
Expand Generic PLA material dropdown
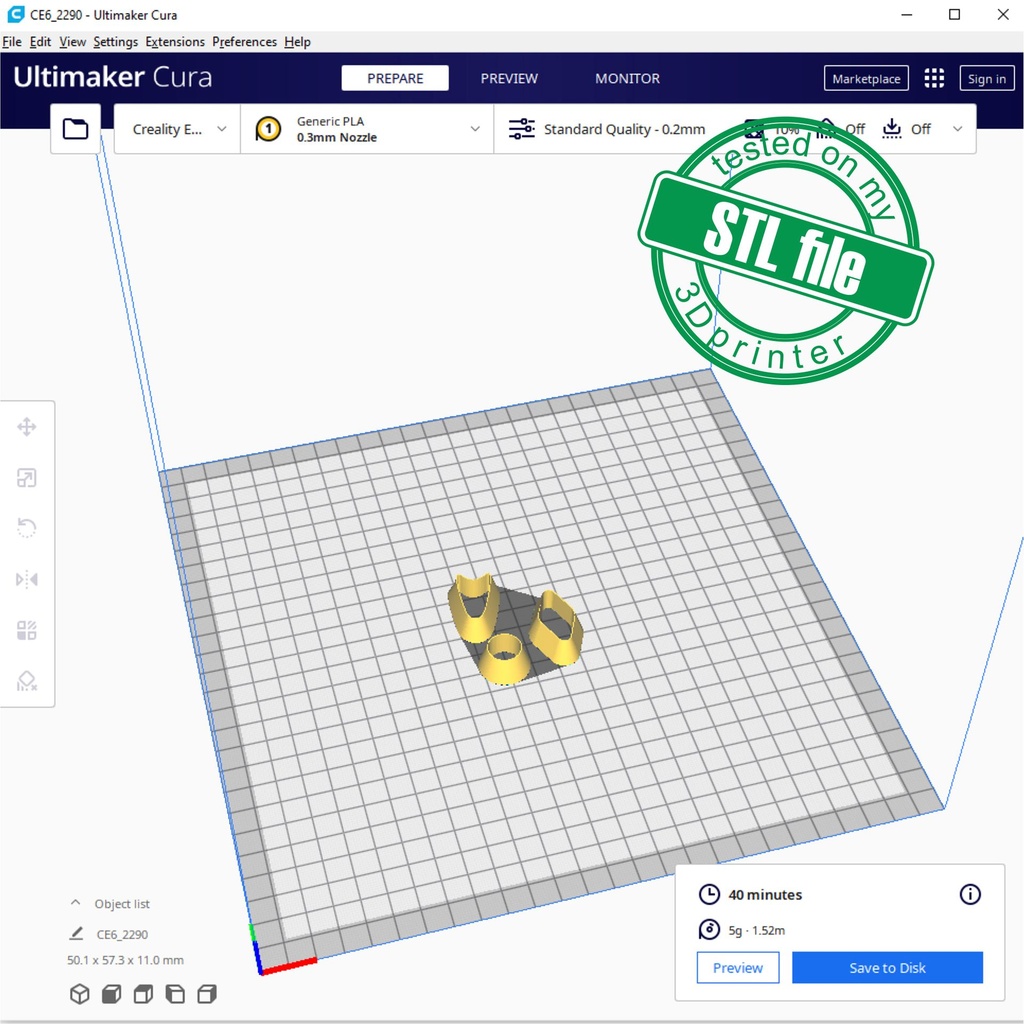[367, 129]
